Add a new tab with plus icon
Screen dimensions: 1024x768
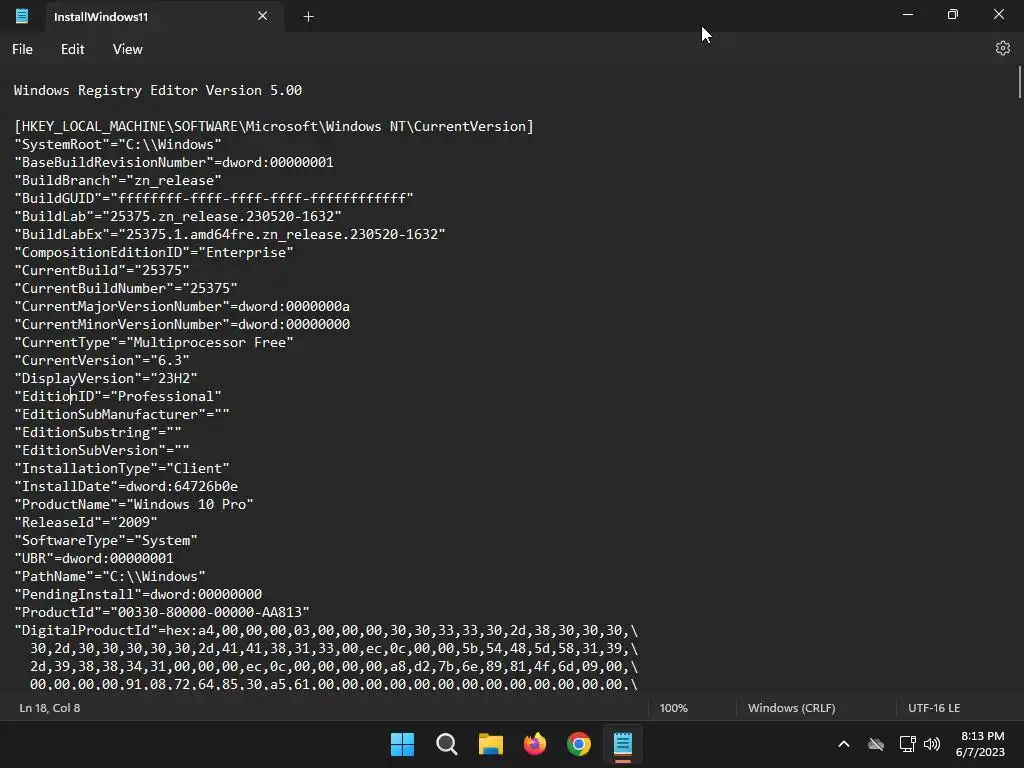308,17
